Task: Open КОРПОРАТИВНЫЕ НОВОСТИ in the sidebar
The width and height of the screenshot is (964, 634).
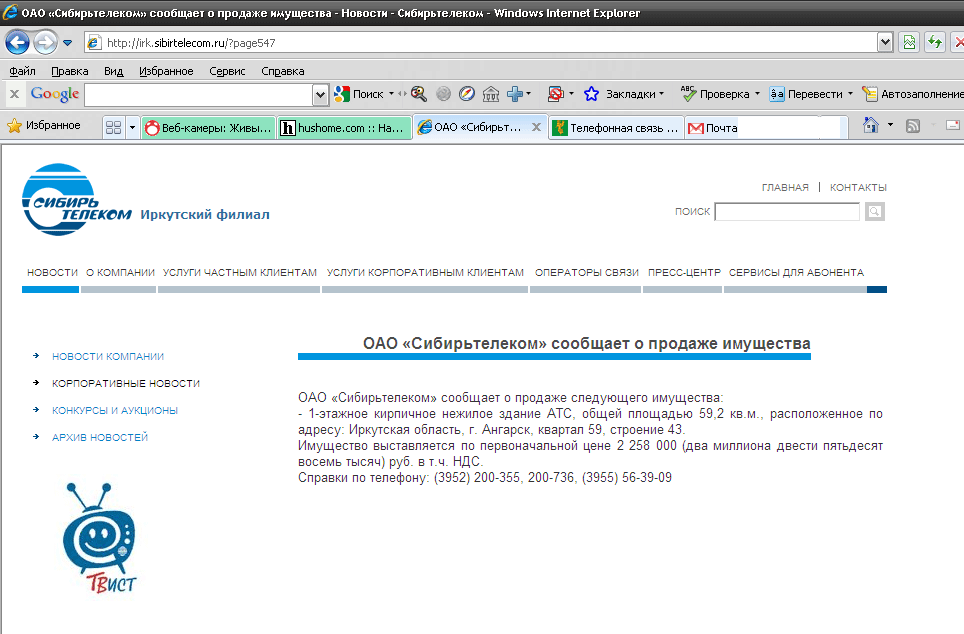Action: coord(126,384)
